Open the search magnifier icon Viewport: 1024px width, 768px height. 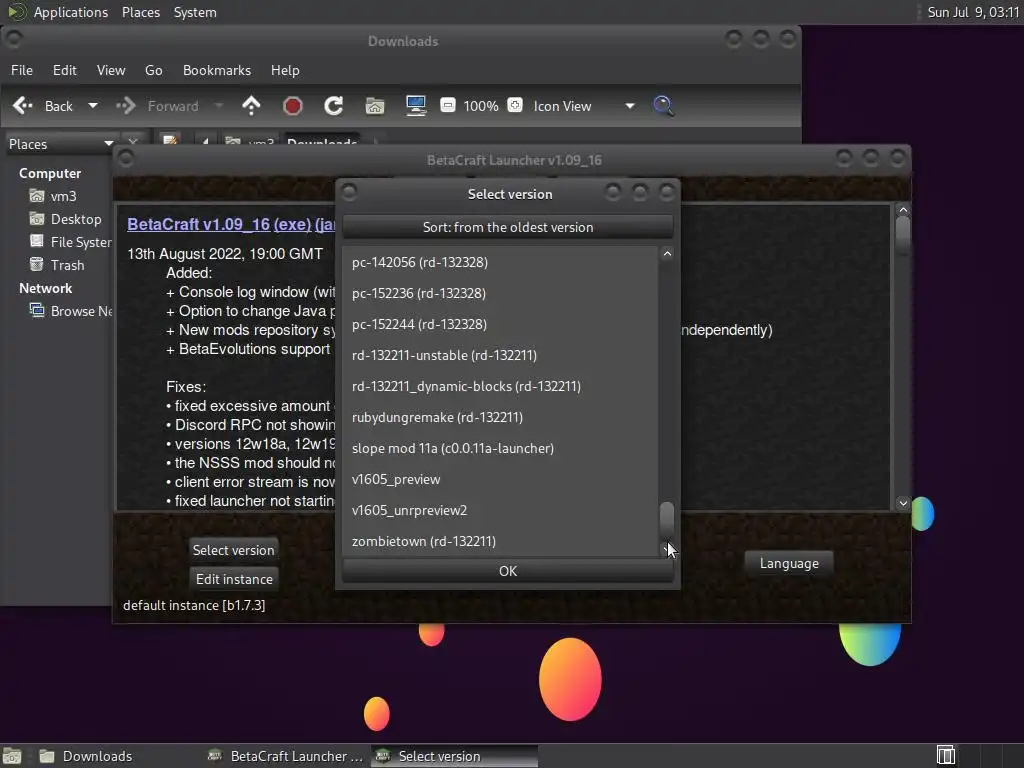point(664,106)
